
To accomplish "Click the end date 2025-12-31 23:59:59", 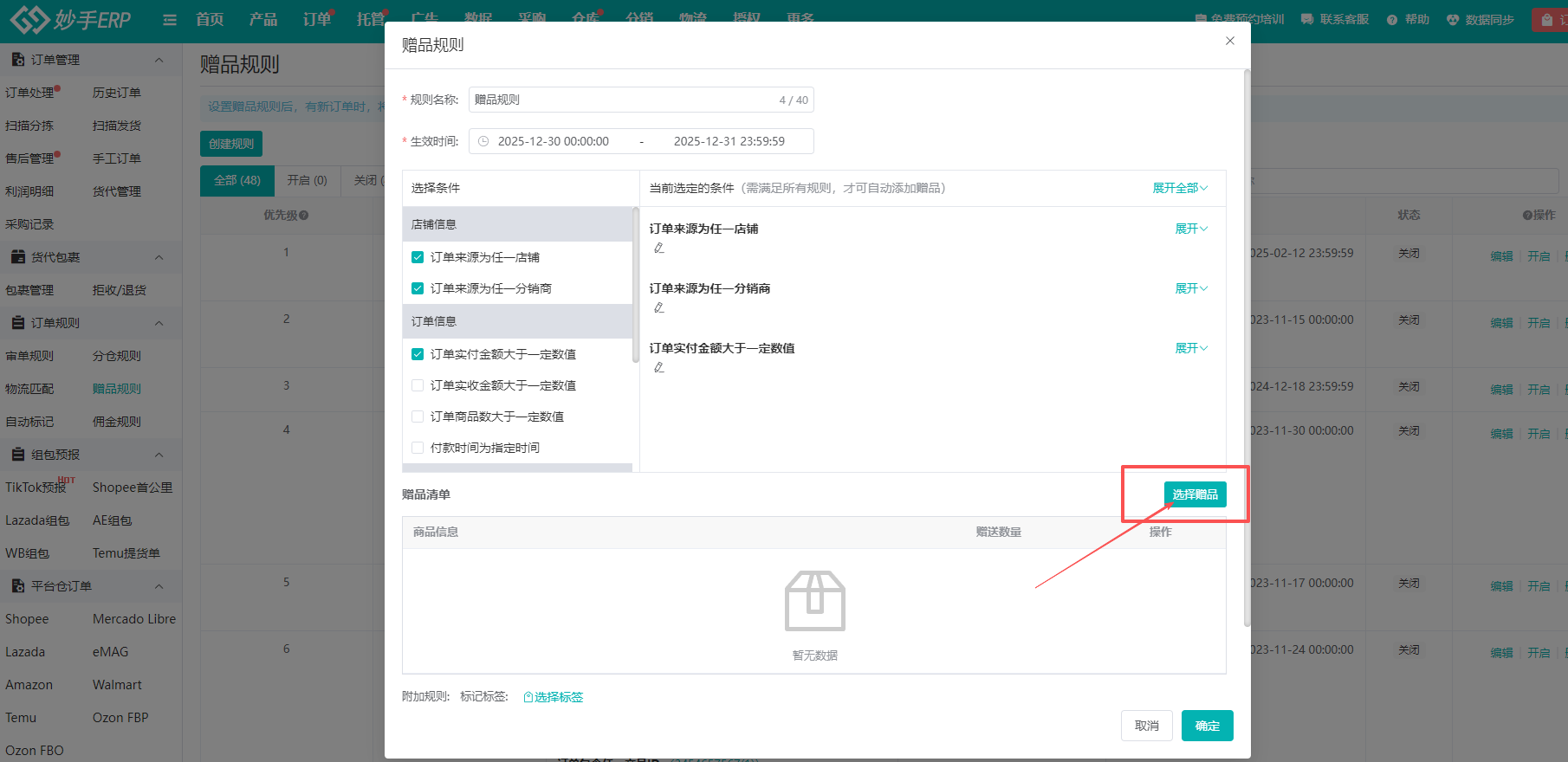I will [x=729, y=141].
